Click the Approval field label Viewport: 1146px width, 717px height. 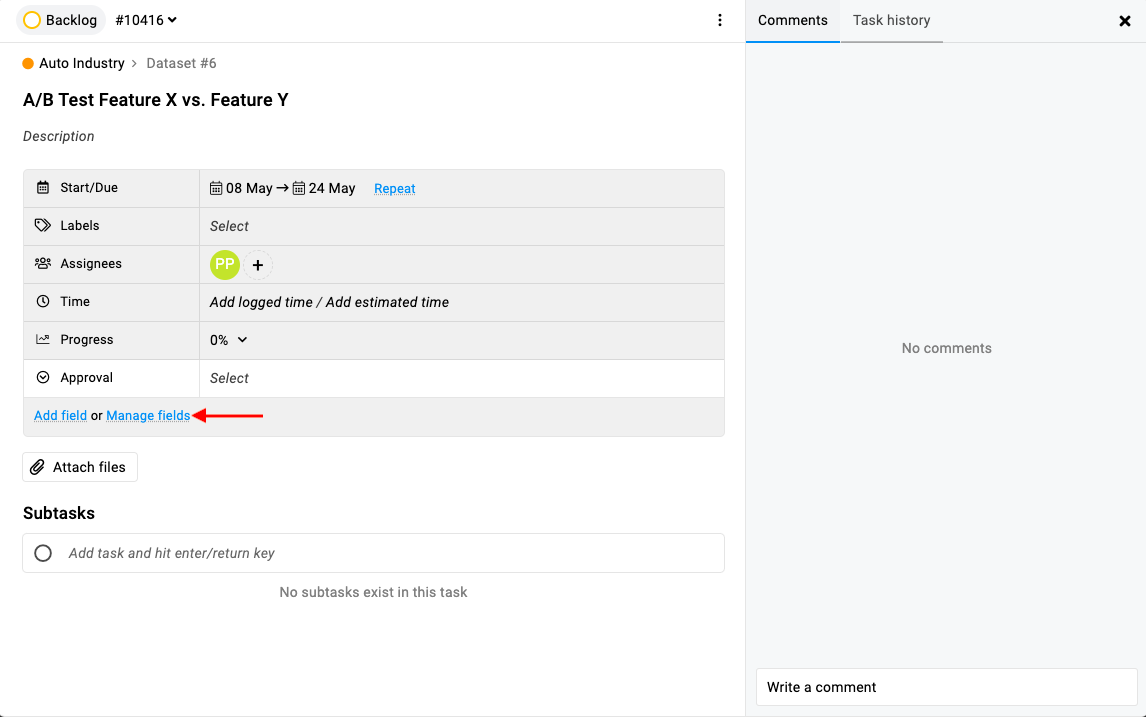(x=87, y=378)
